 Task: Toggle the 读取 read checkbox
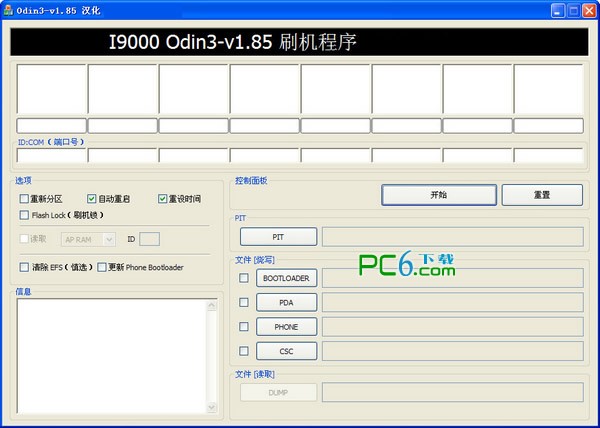point(24,239)
